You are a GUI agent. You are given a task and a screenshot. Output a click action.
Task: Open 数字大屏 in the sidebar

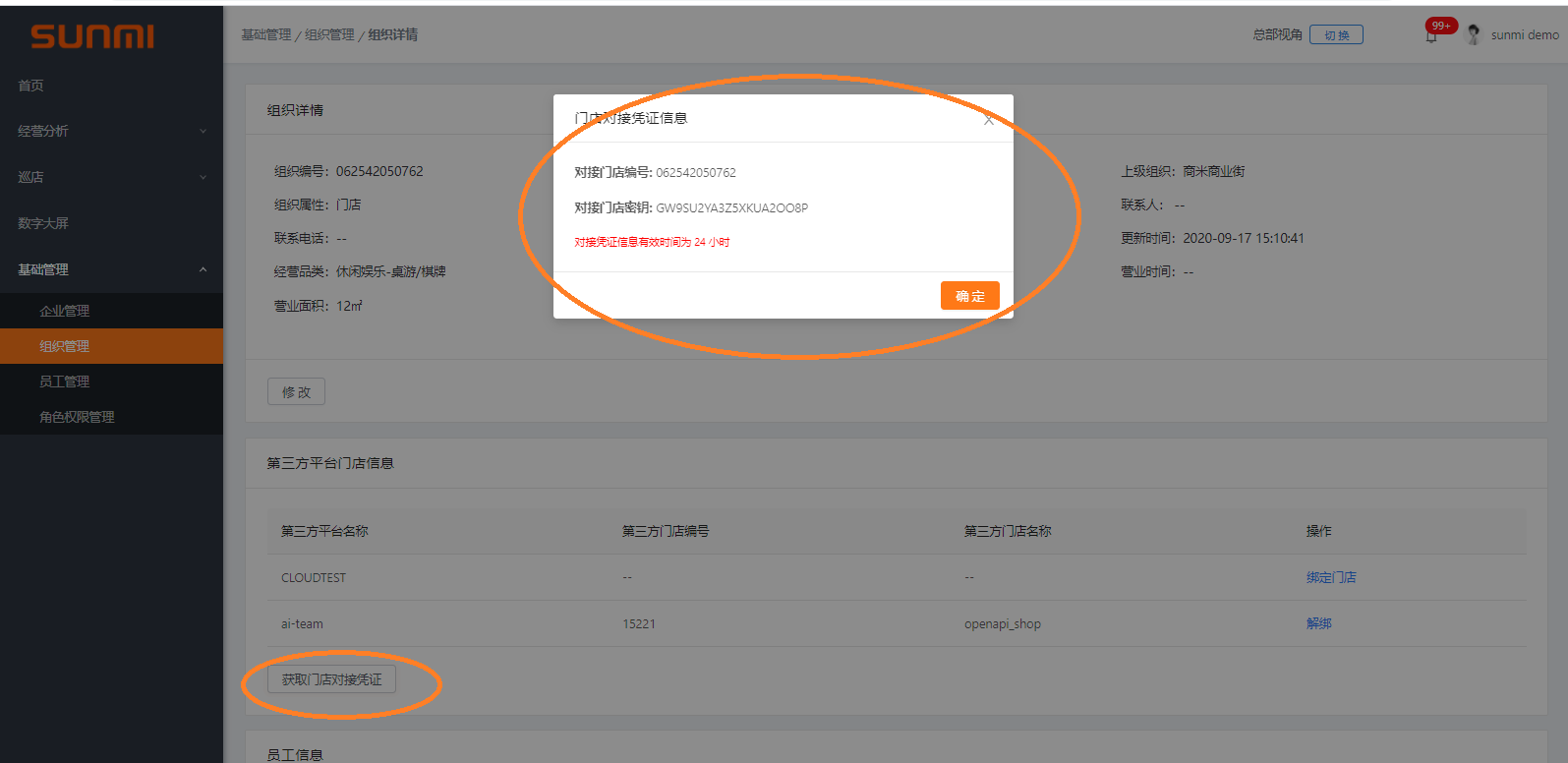coord(43,223)
